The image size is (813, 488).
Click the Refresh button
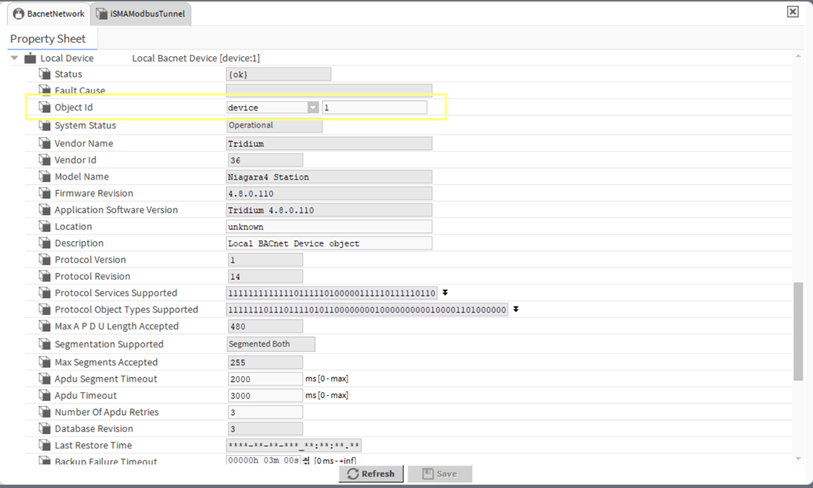tap(371, 474)
